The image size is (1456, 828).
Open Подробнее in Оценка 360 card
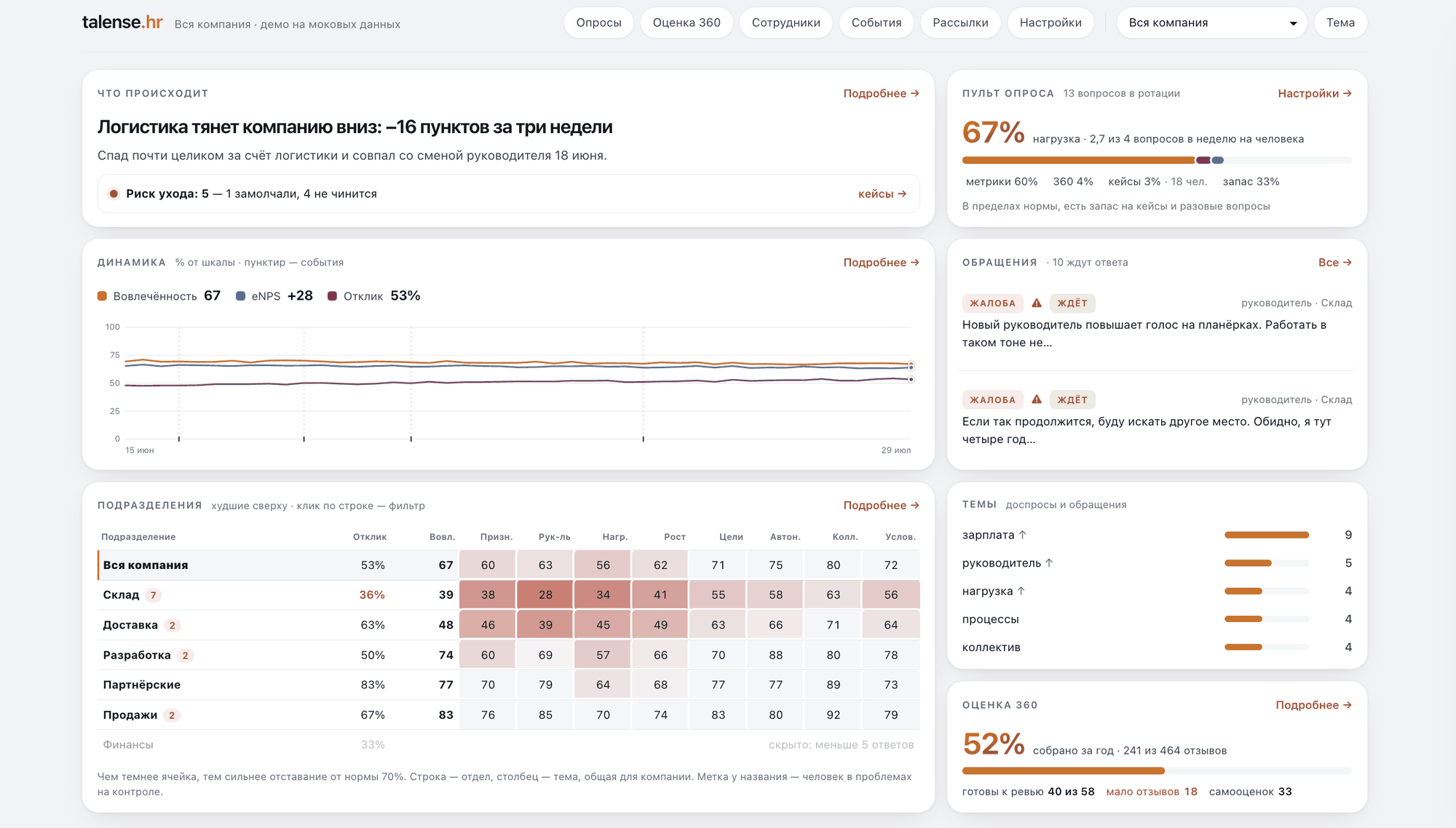click(1313, 705)
